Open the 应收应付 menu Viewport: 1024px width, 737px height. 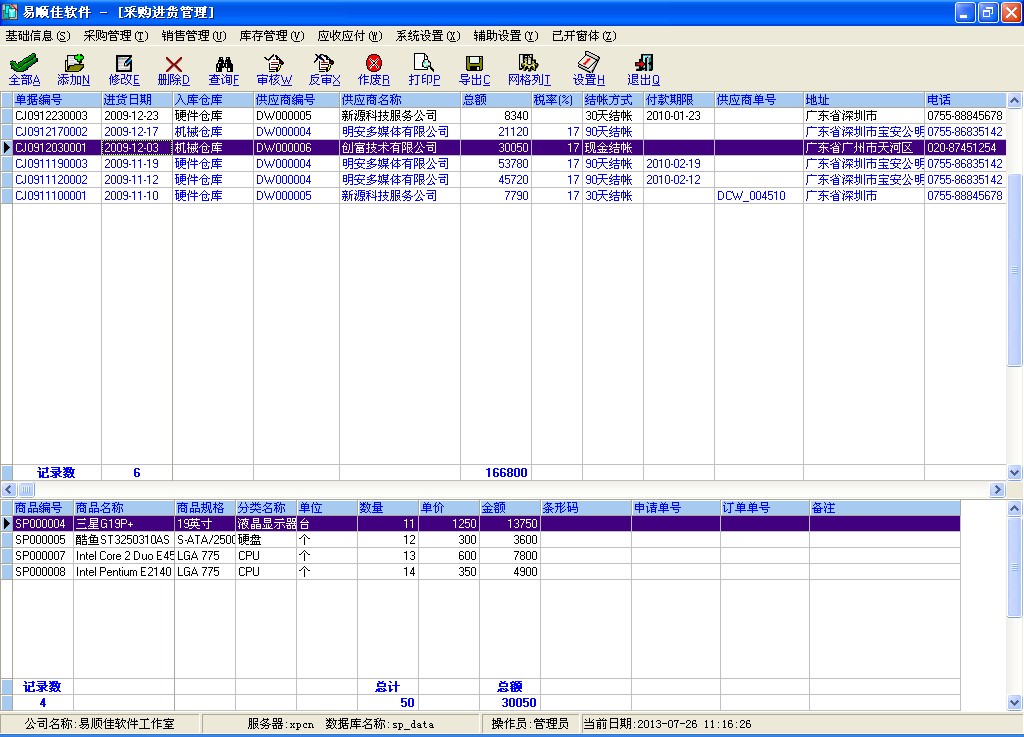tap(350, 36)
